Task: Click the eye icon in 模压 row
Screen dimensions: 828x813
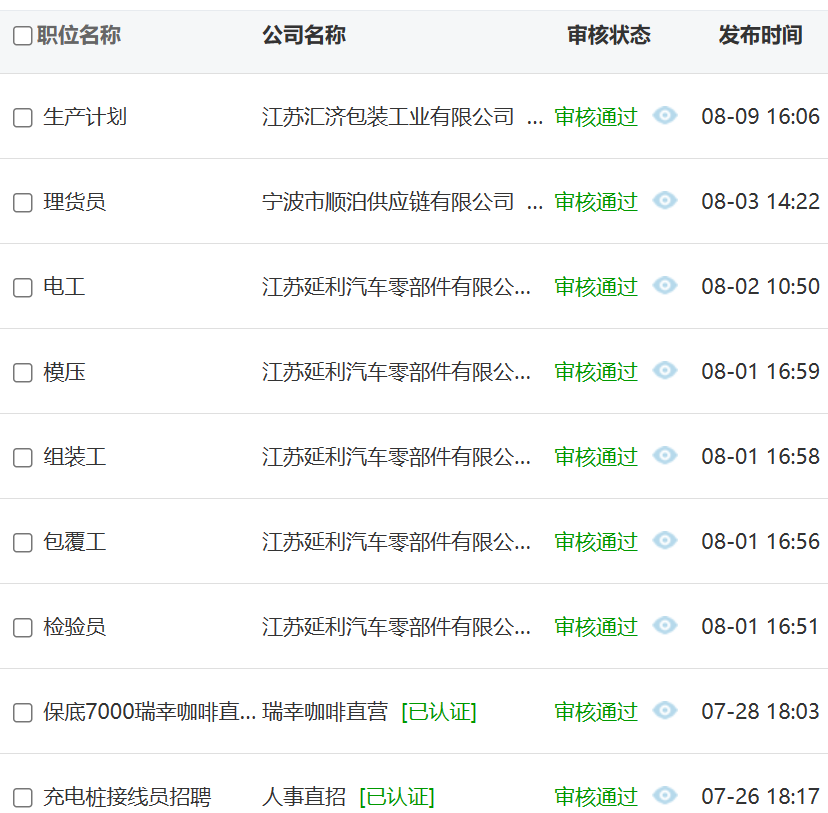Action: (664, 371)
